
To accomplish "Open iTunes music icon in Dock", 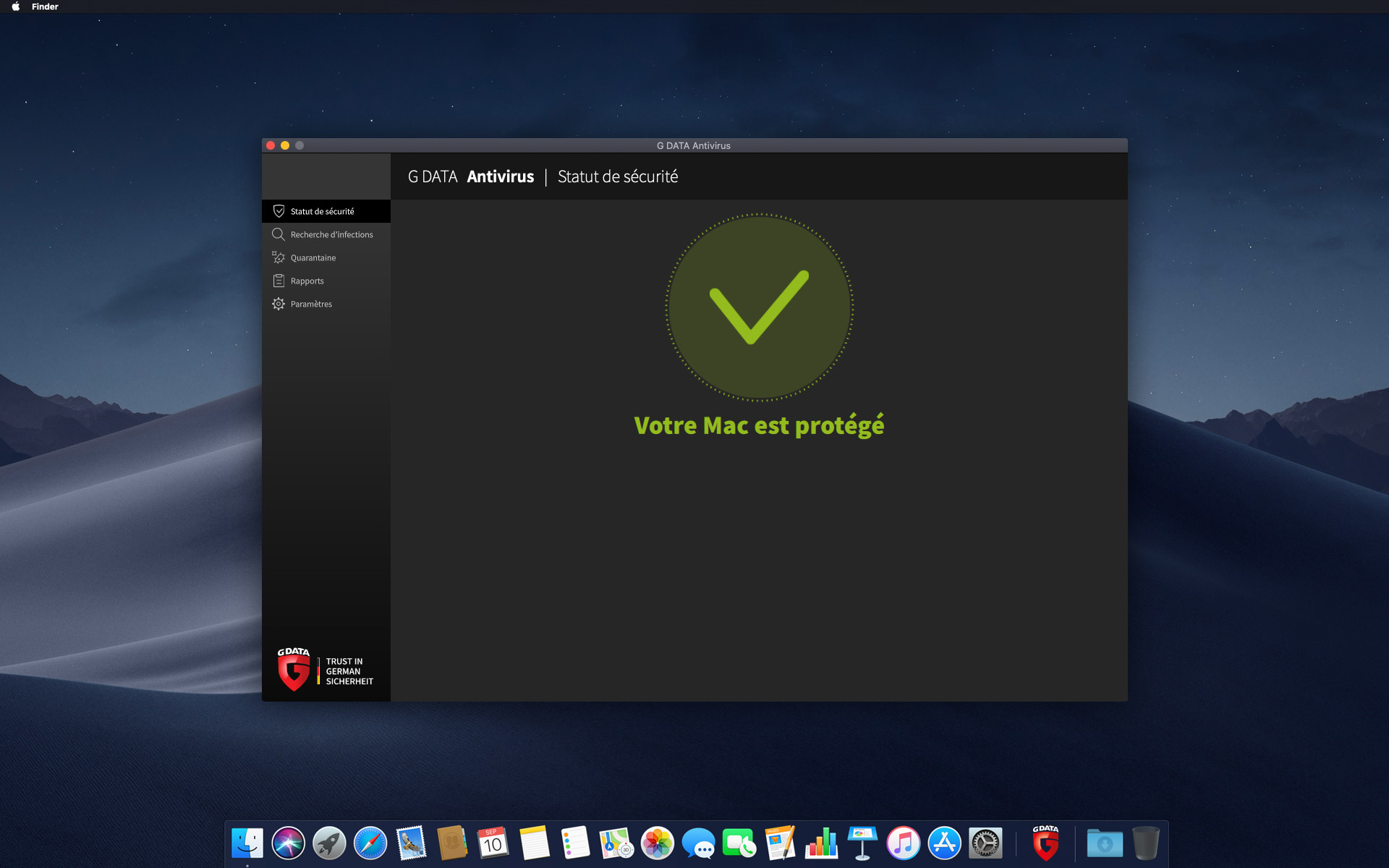I will tap(904, 843).
